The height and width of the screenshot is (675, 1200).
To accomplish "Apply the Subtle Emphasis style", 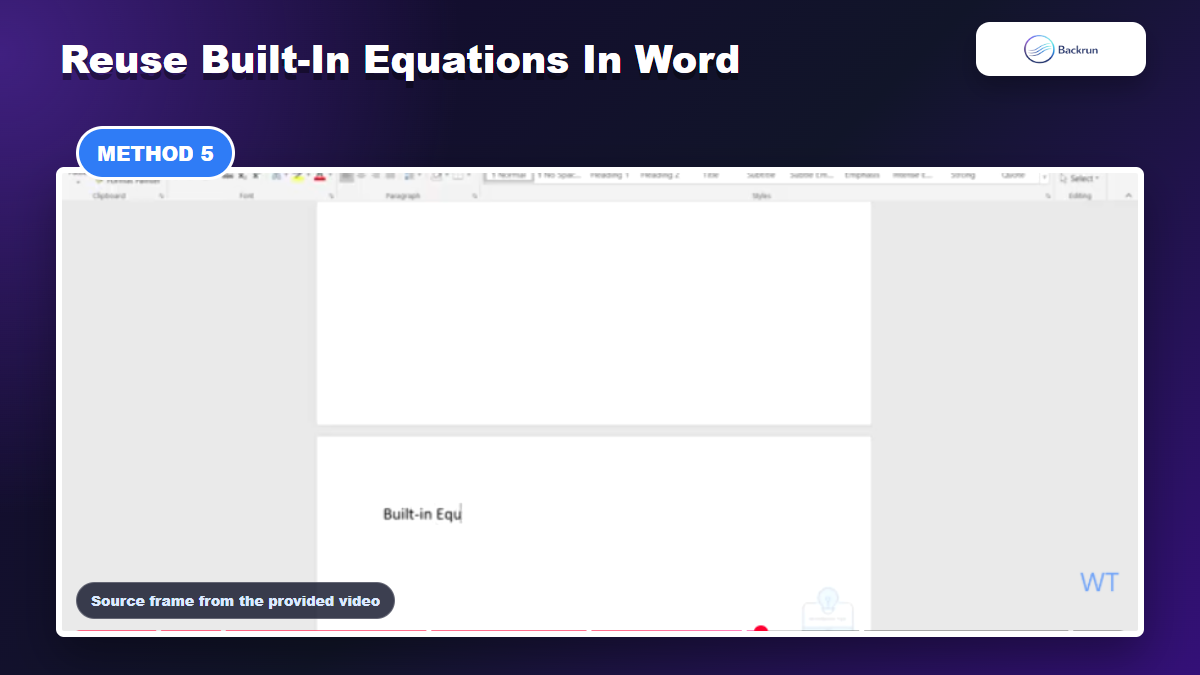I will (811, 175).
